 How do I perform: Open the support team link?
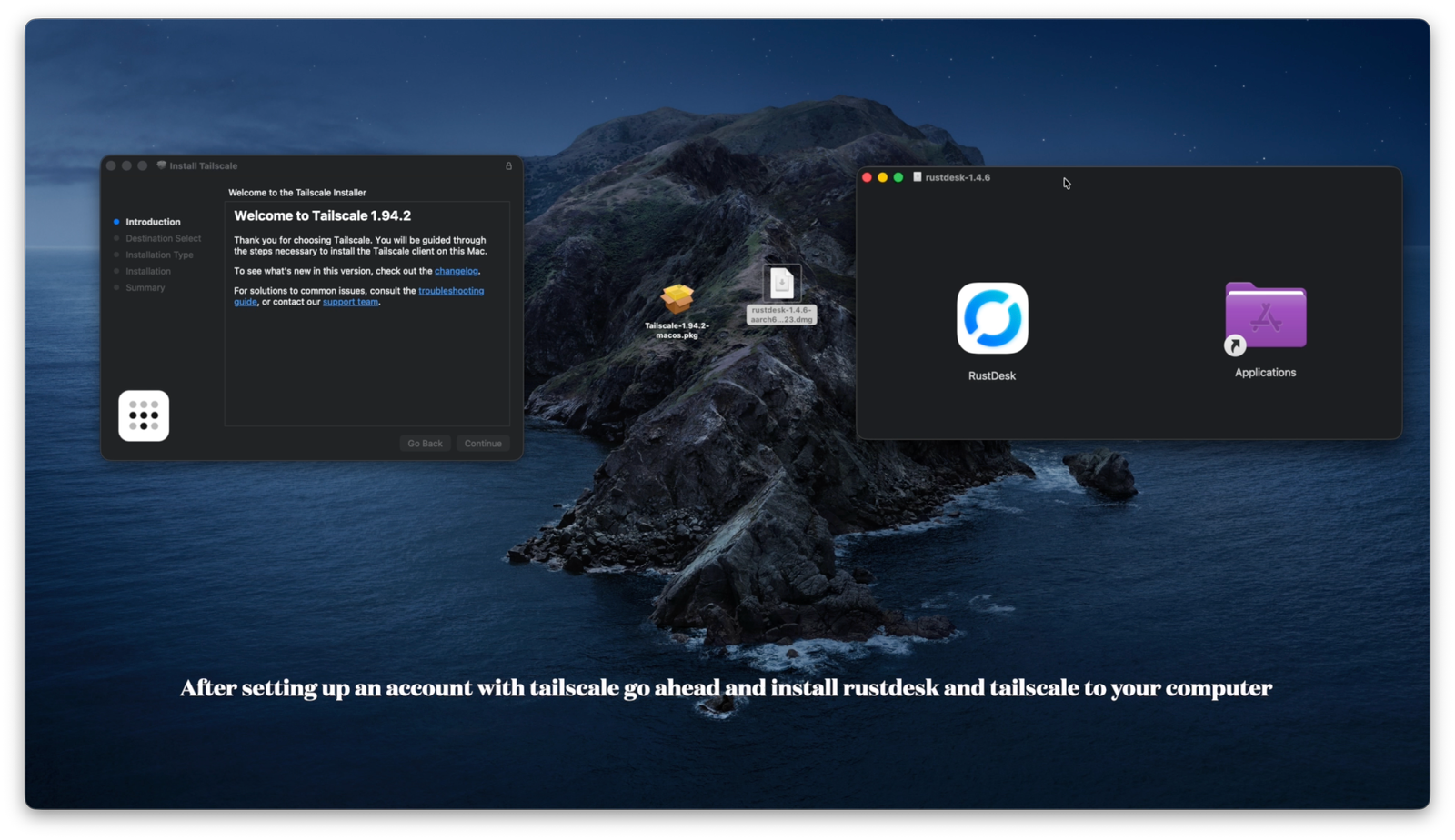[x=350, y=301]
